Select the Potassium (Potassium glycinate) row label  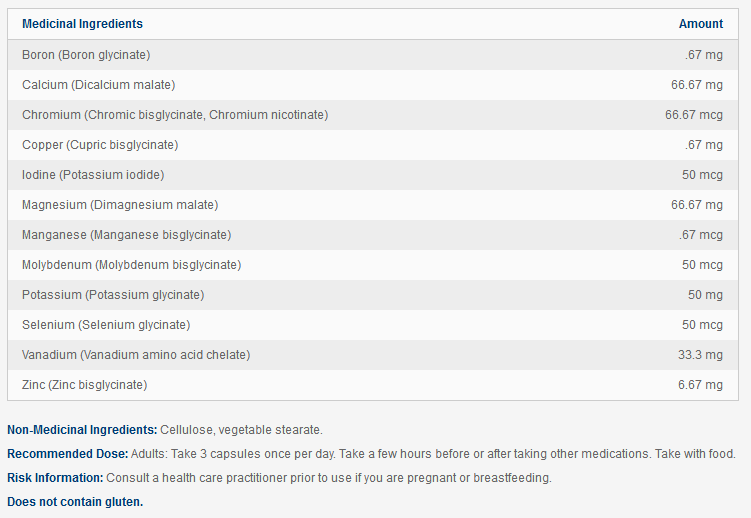click(113, 295)
